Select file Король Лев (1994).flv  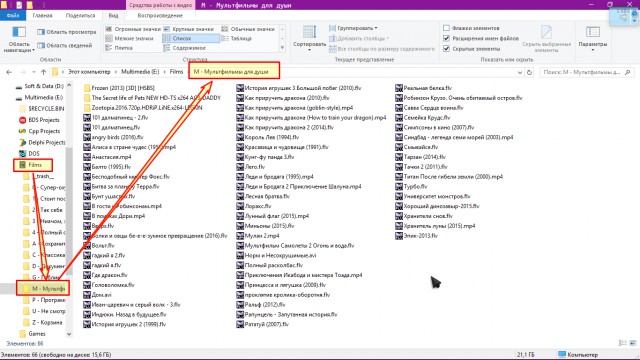267,137
